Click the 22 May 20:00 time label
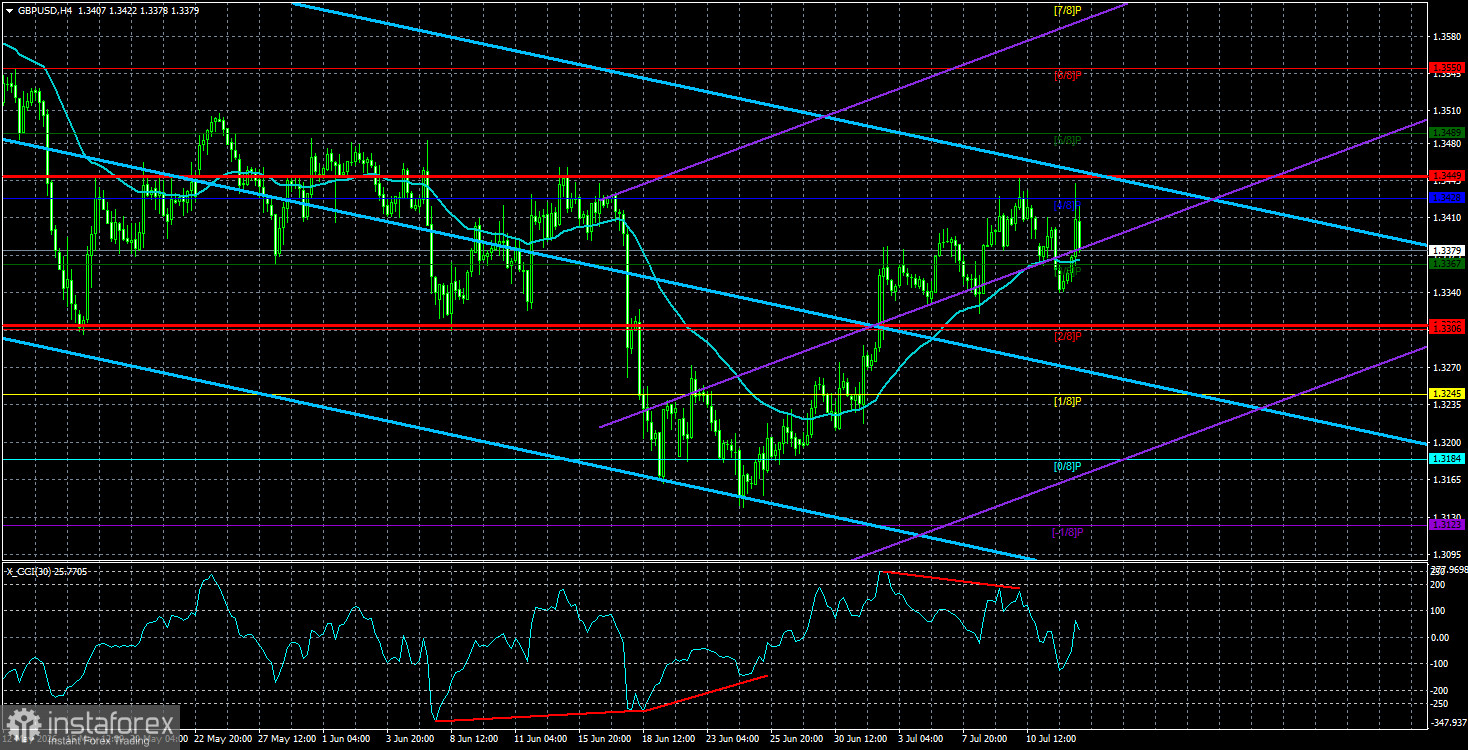 [224, 739]
